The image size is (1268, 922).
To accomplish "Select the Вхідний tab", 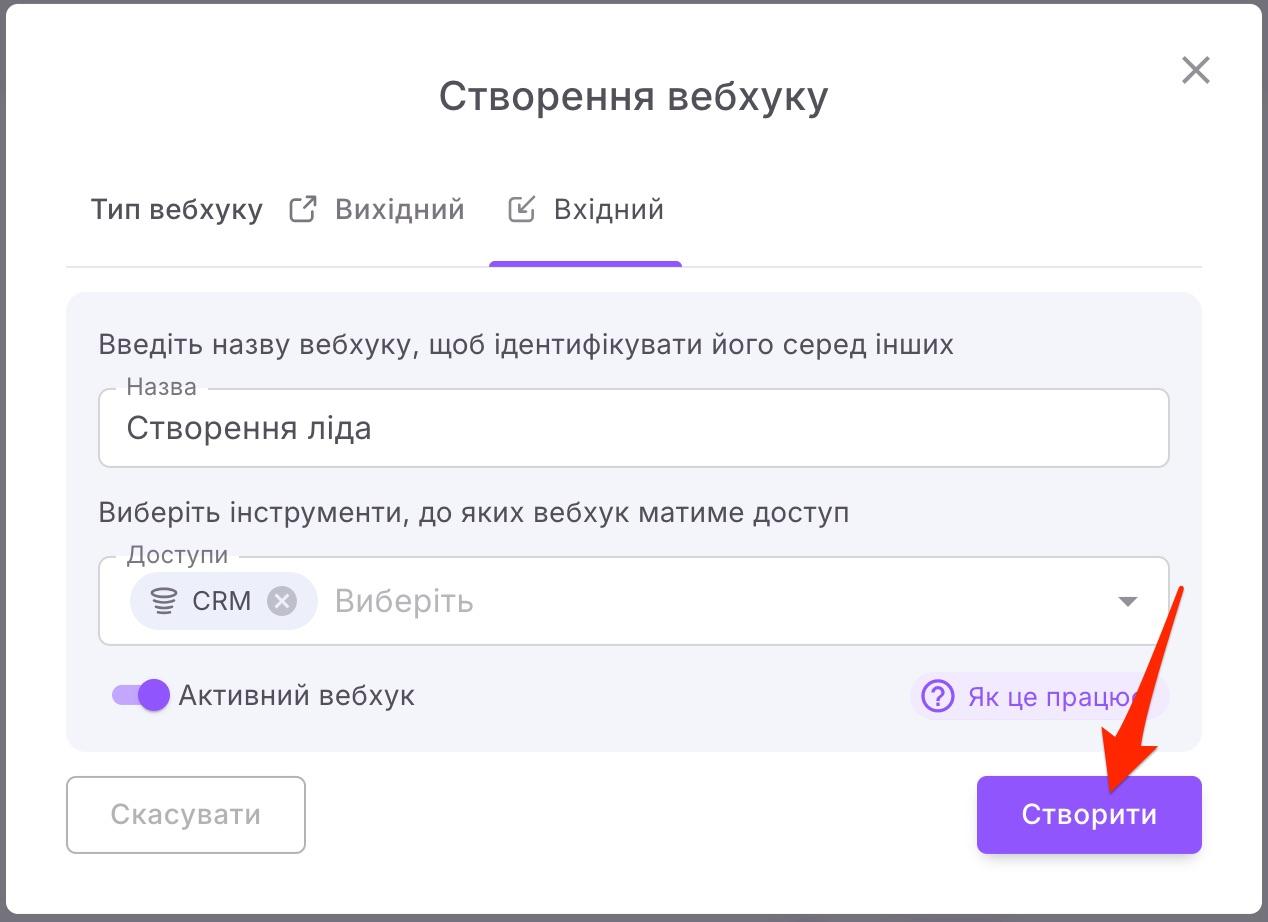I will click(608, 209).
